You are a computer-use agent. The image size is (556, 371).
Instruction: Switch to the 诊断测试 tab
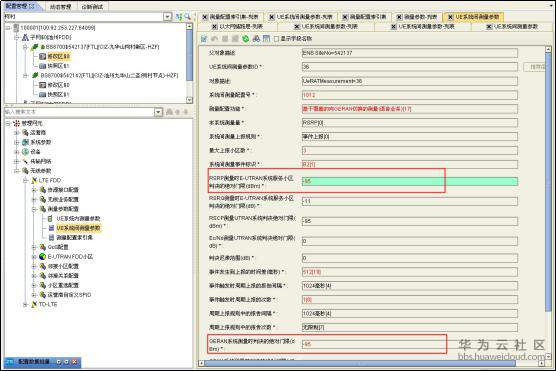pyautogui.click(x=92, y=6)
